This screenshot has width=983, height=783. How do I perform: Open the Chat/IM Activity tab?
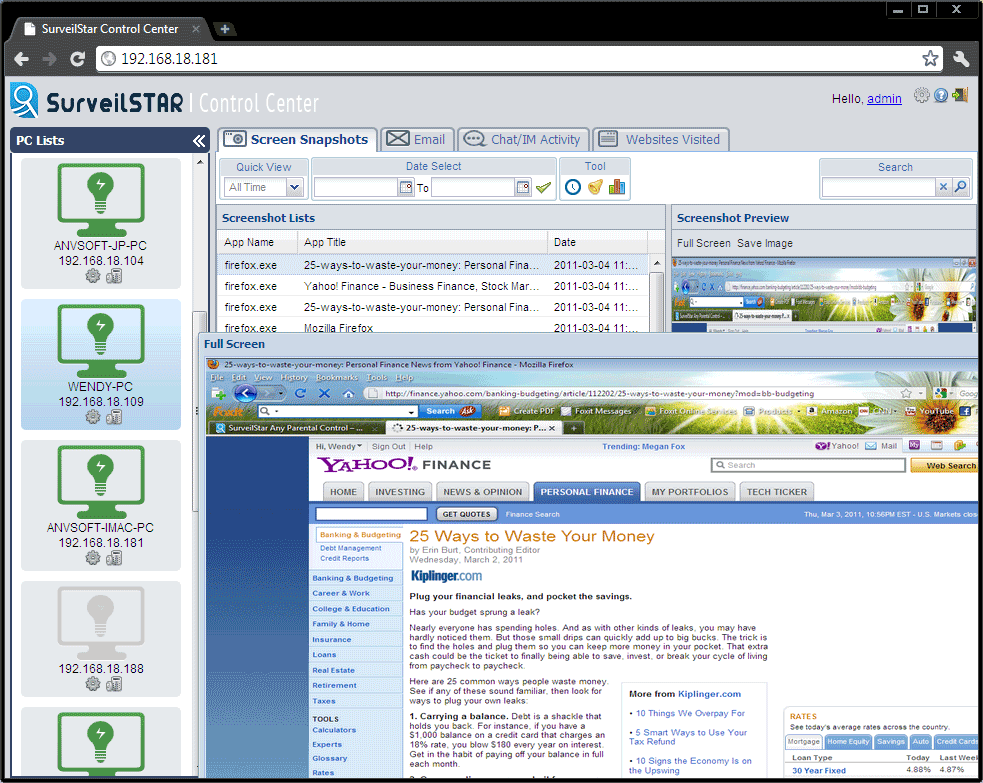point(523,139)
